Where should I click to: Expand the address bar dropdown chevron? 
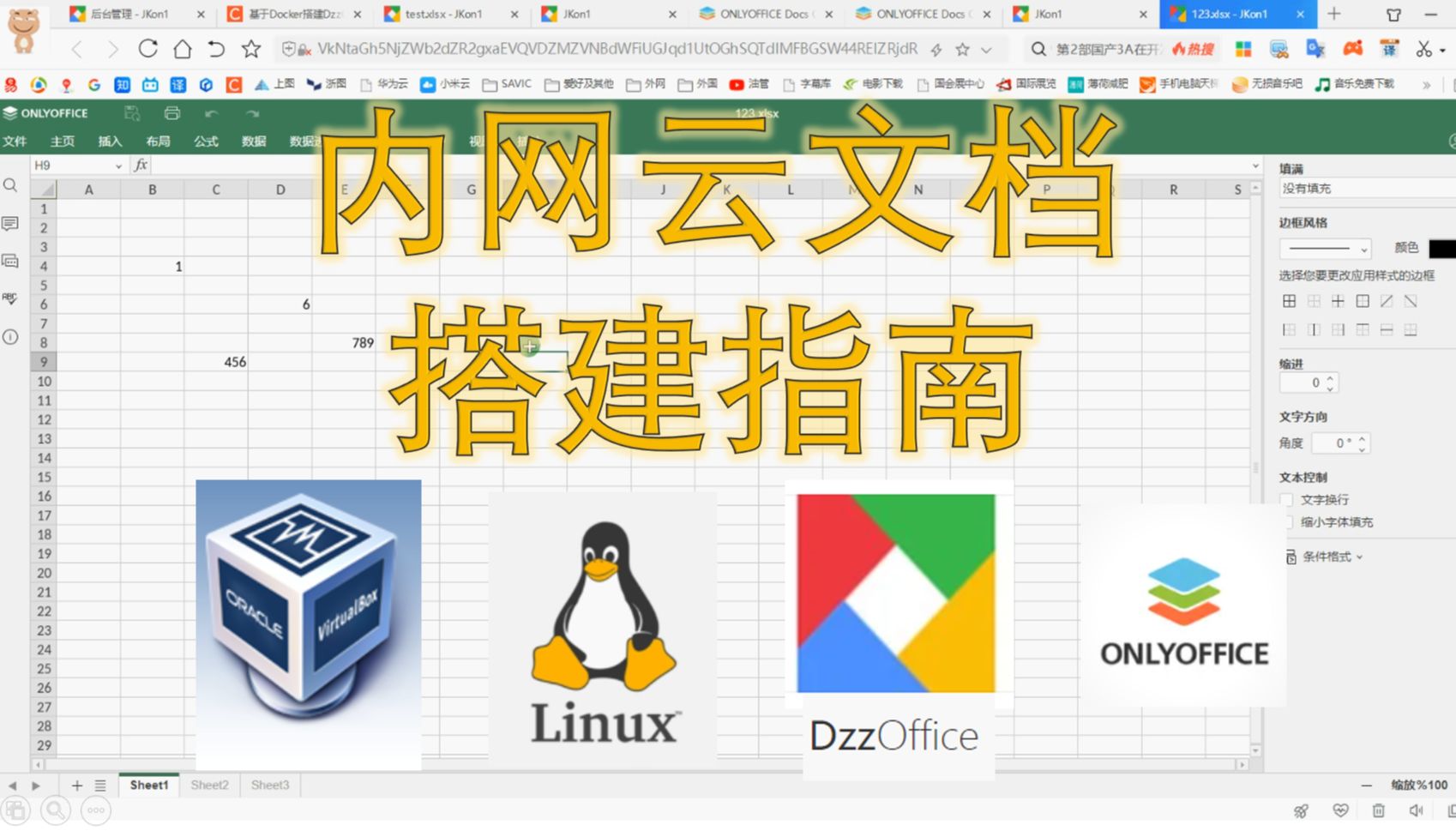point(986,50)
